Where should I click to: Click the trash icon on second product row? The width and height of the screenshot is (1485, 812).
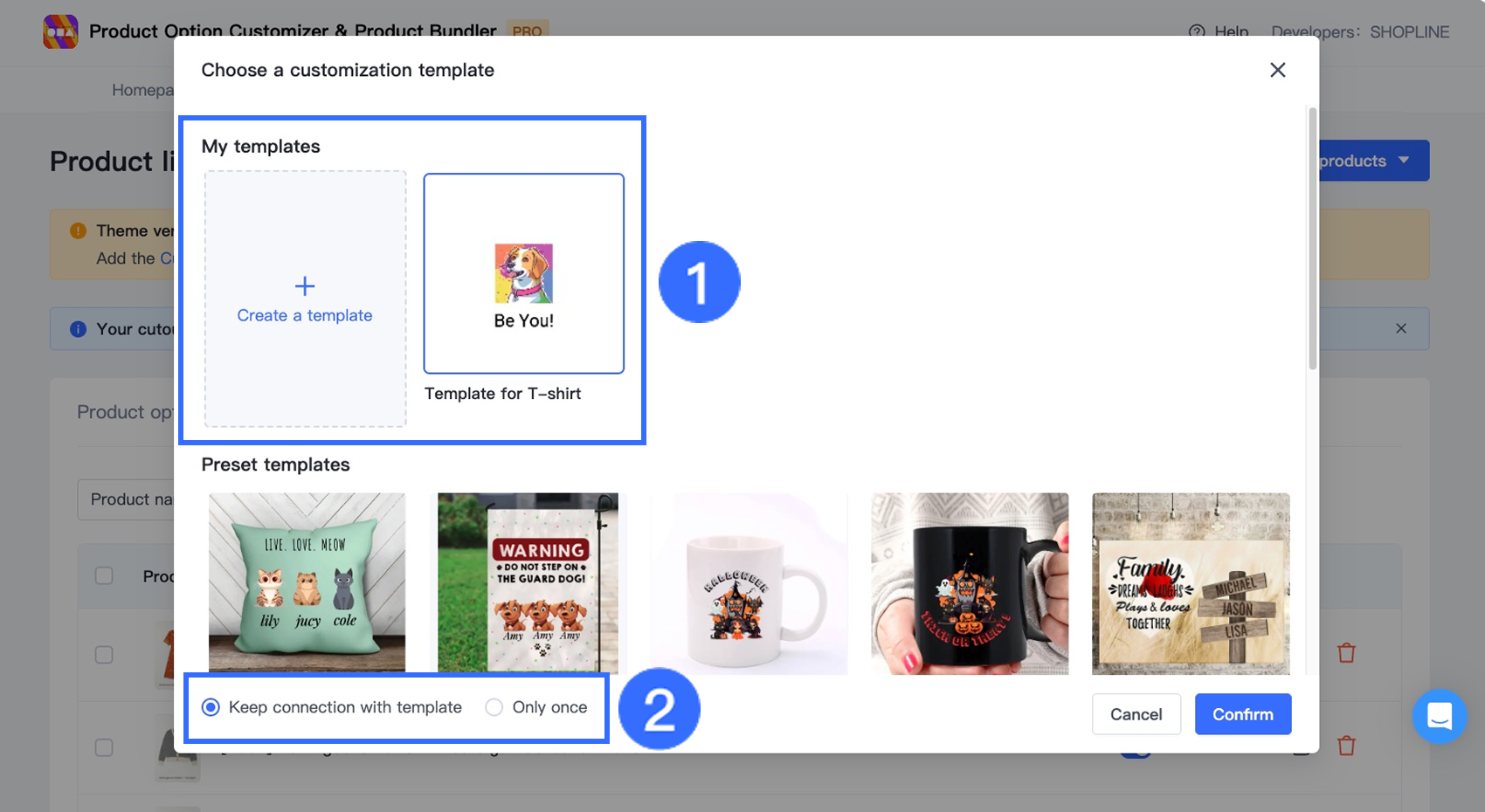1346,746
